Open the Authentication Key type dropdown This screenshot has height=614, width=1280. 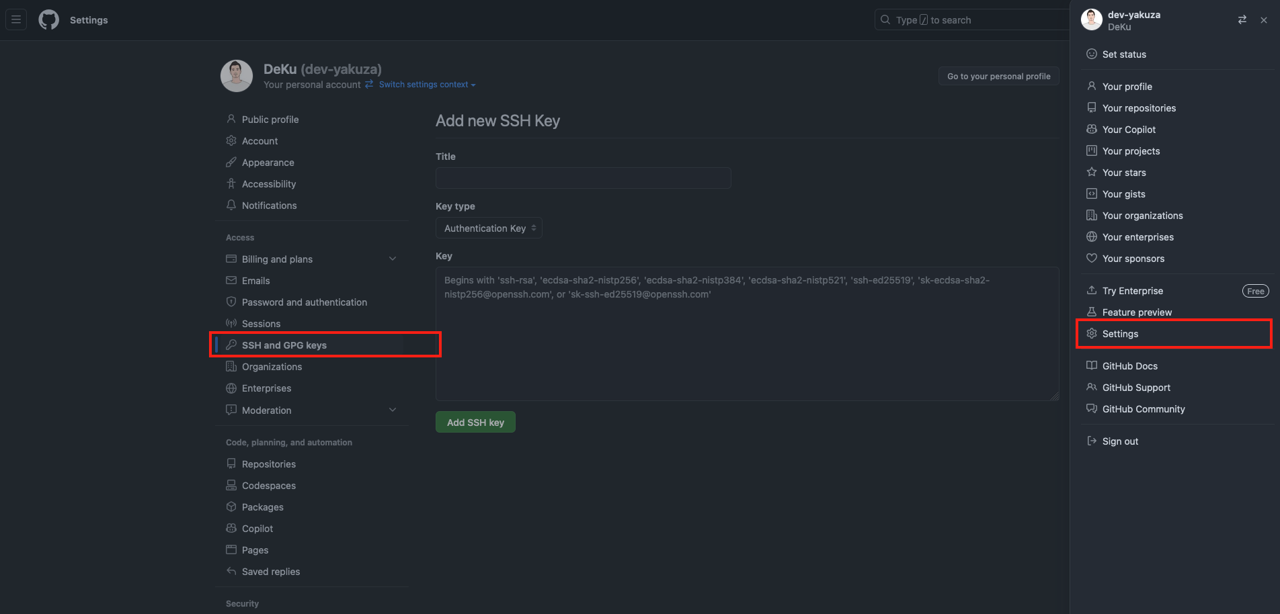489,227
